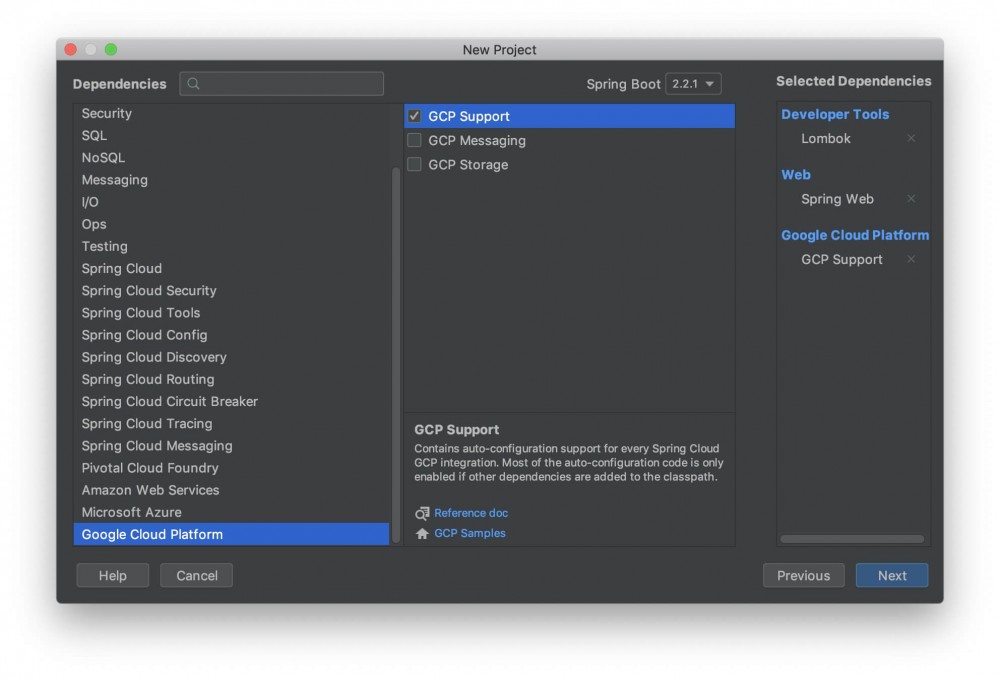Select the Spring Cloud Config category
The width and height of the screenshot is (1000, 678).
pos(145,335)
